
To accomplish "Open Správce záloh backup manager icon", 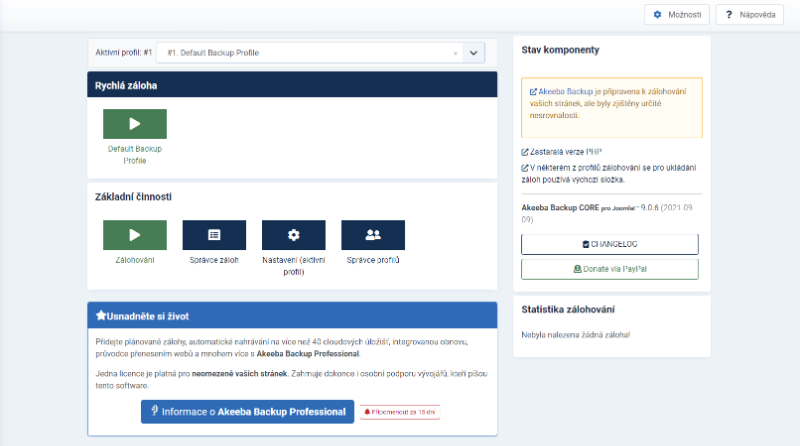I will coord(214,235).
